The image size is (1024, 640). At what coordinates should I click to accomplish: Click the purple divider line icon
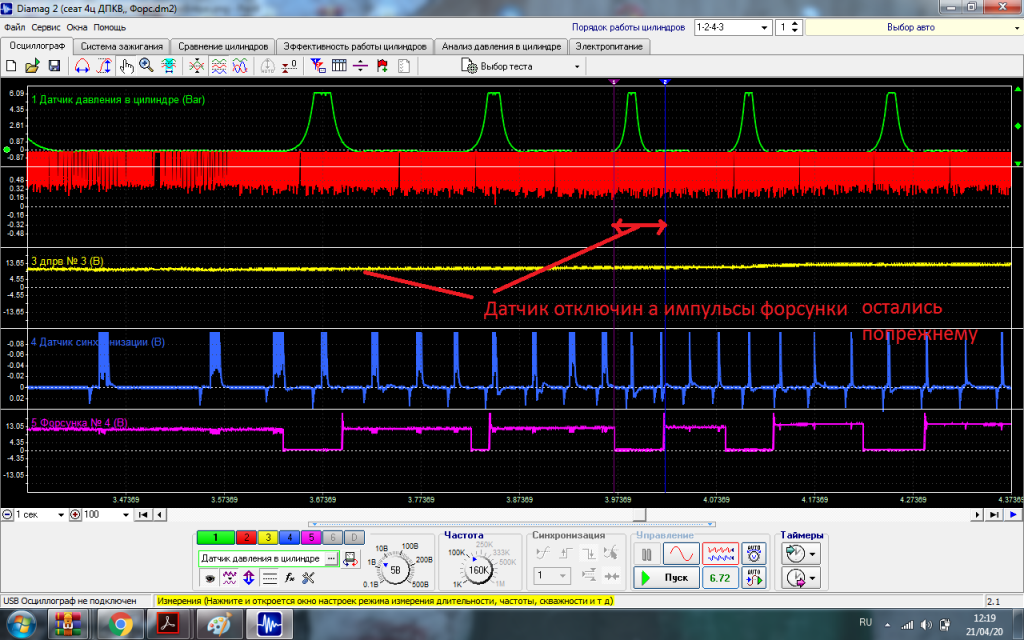click(360, 66)
